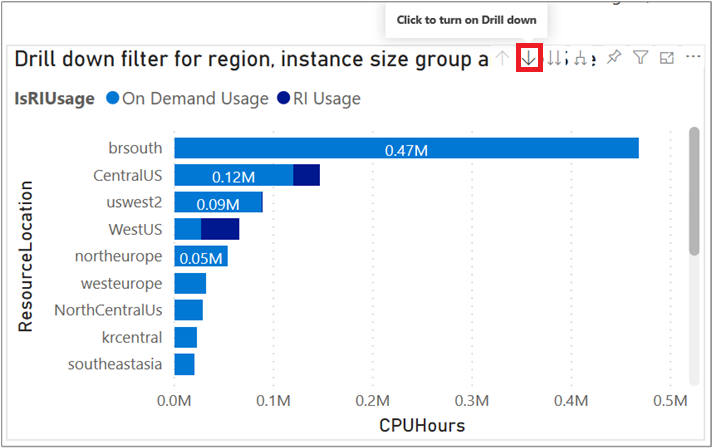Select the westeurope bar
This screenshot has height=448, width=713.
[x=190, y=283]
